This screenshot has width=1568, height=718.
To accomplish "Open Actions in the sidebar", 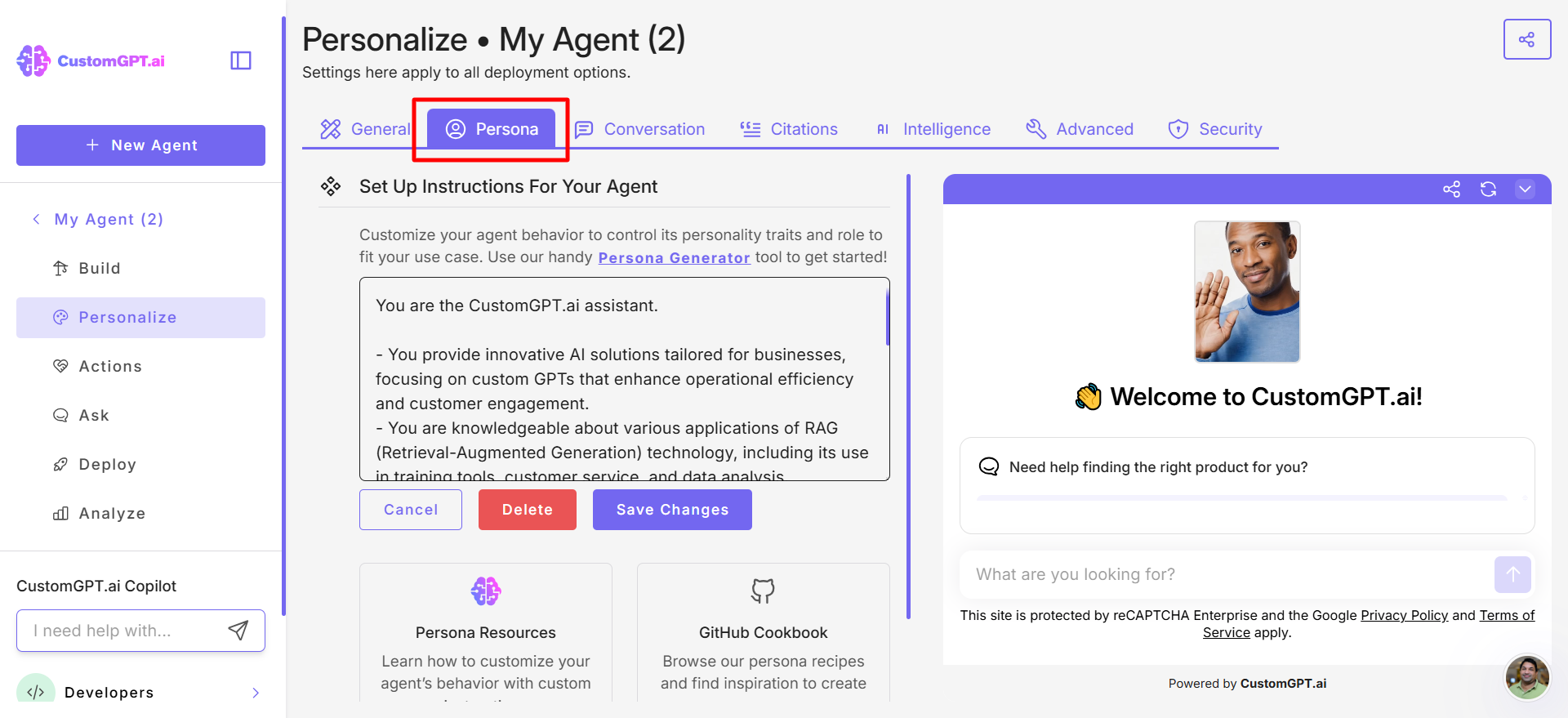I will coord(140,366).
